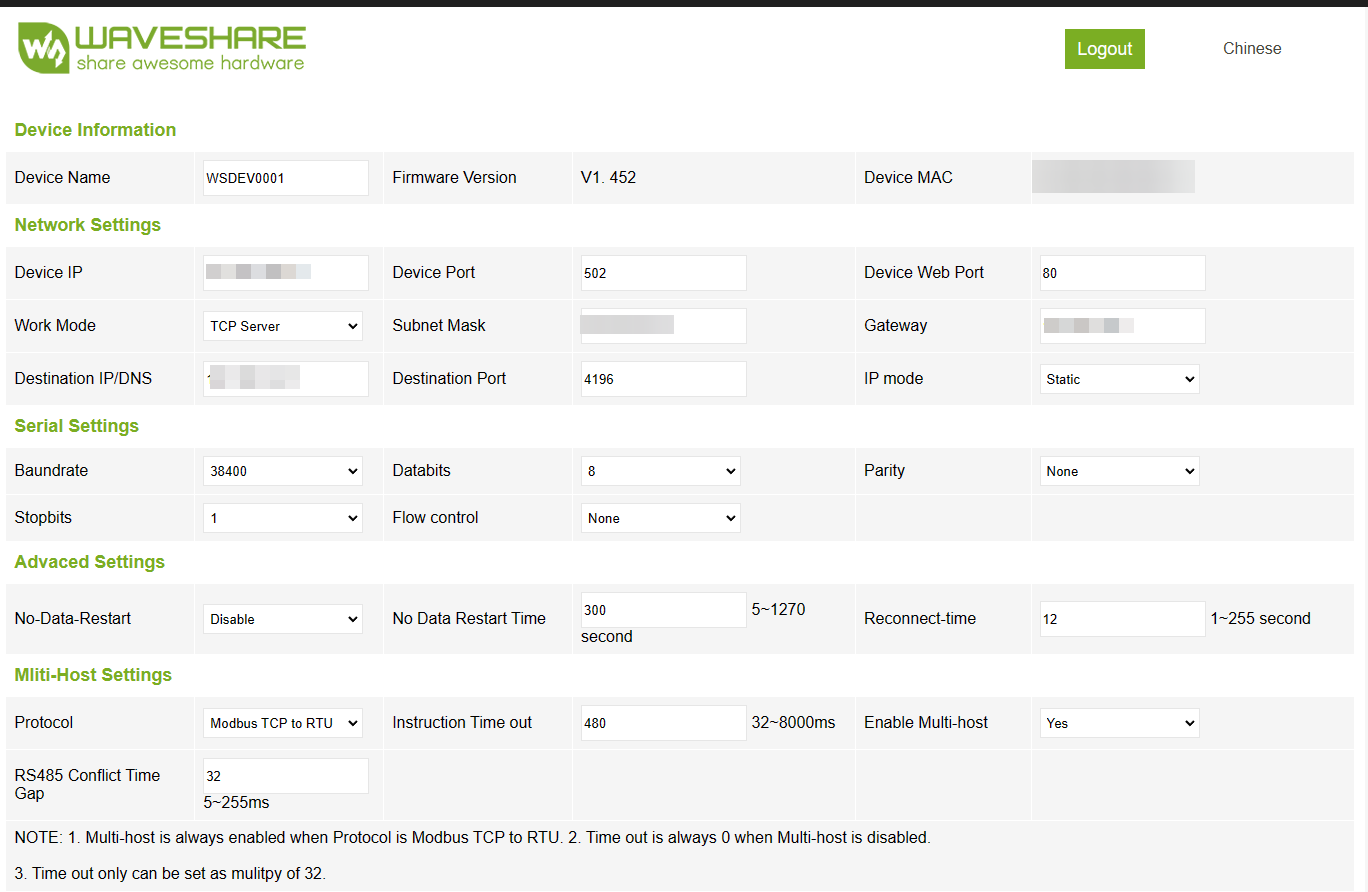The image size is (1368, 892).
Task: Expand the Baundrate dropdown
Action: (x=284, y=471)
